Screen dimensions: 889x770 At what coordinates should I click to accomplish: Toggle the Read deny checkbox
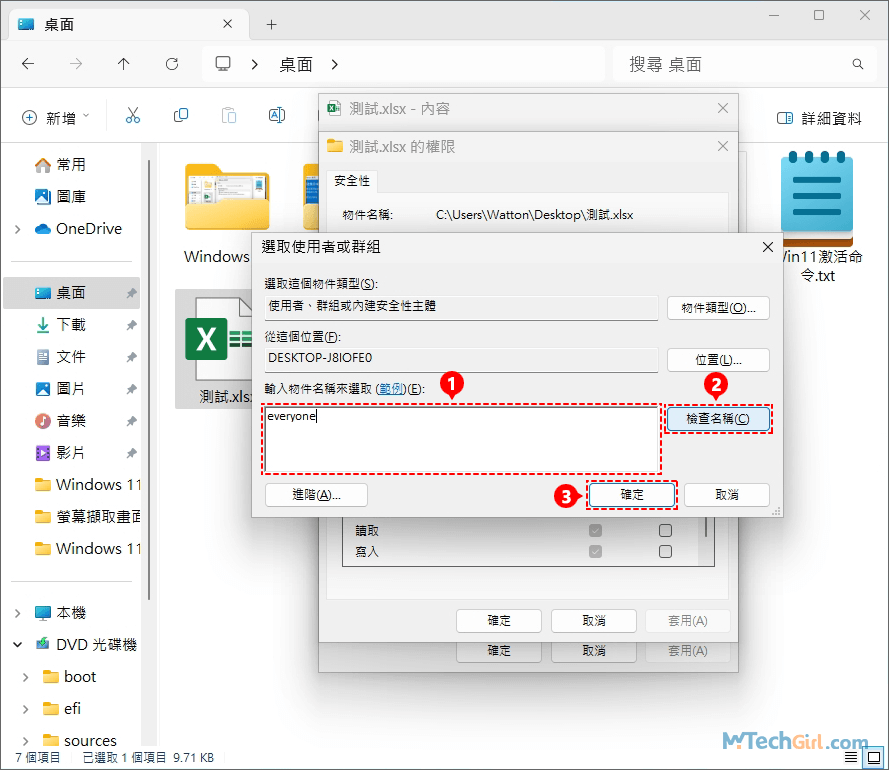[x=664, y=531]
